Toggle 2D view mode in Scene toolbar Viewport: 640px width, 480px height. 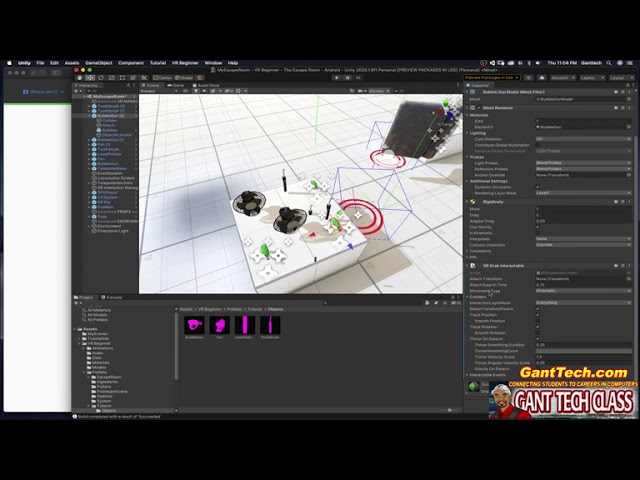coord(186,91)
